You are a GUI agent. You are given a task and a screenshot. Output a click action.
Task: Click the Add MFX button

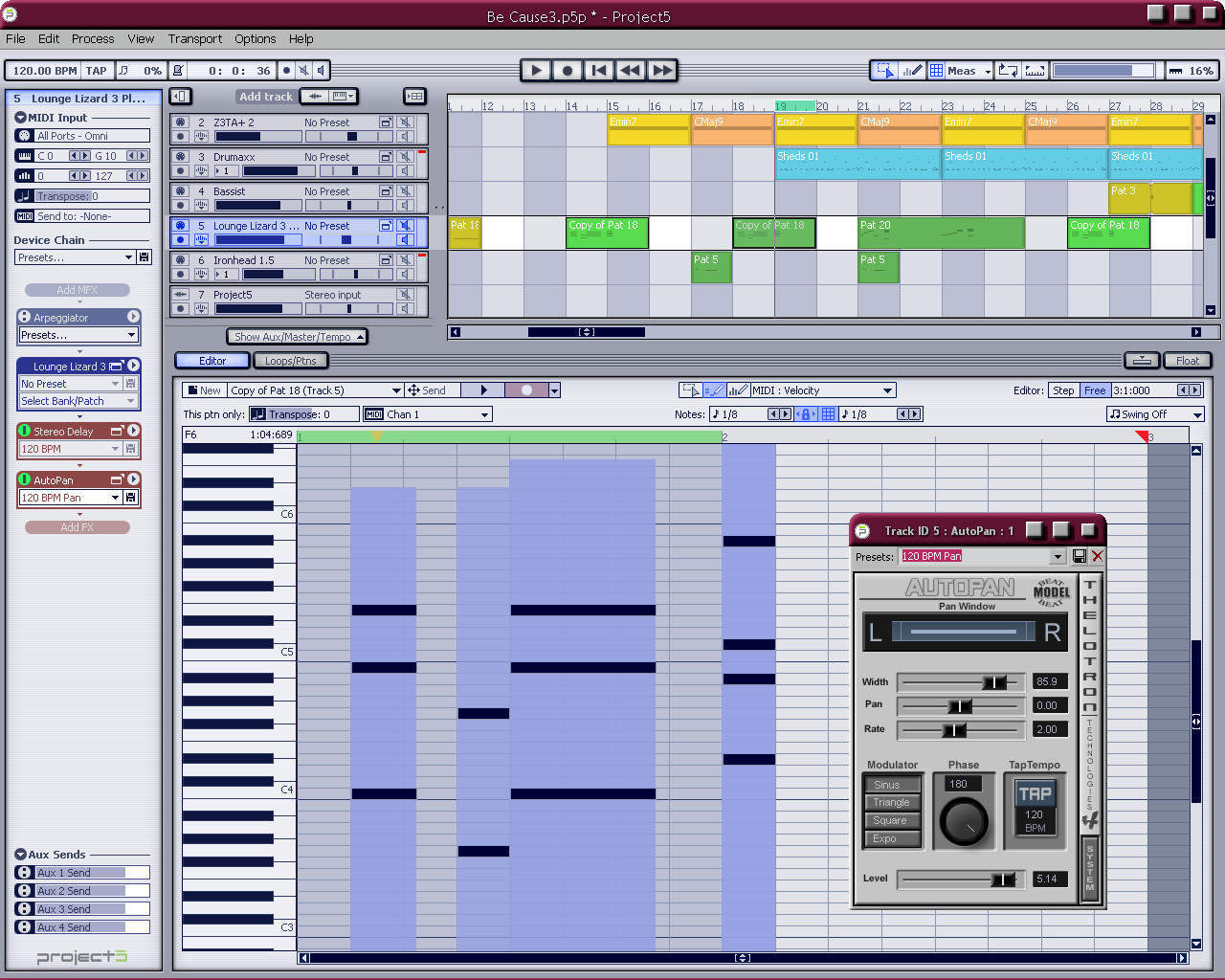coord(78,290)
